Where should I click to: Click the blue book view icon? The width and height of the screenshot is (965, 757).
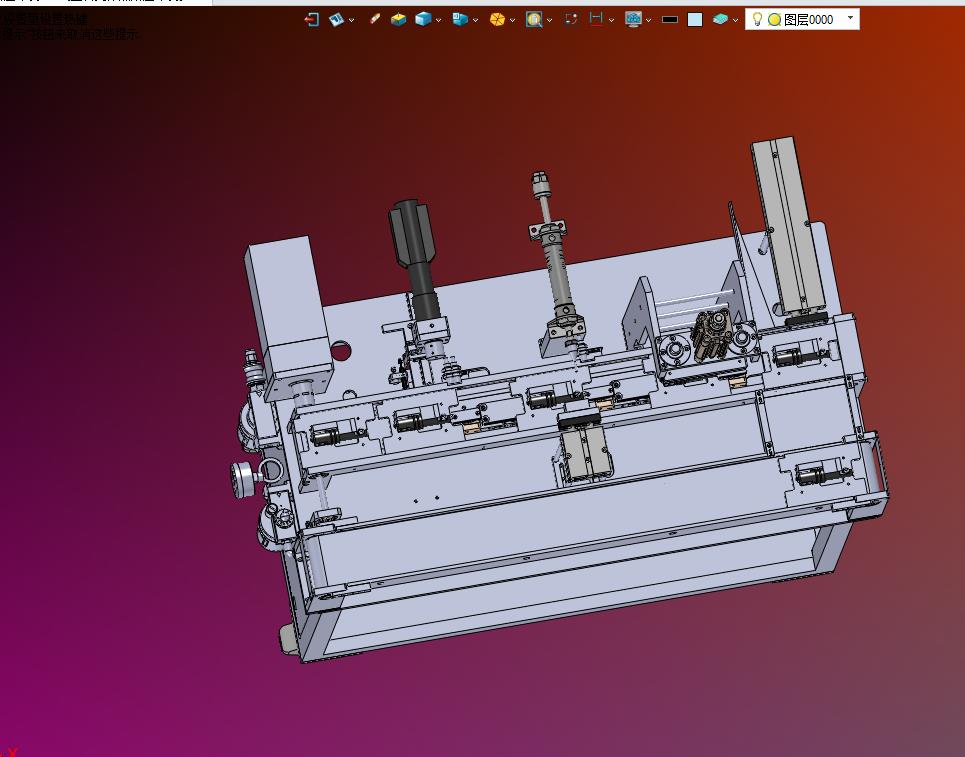(336, 20)
